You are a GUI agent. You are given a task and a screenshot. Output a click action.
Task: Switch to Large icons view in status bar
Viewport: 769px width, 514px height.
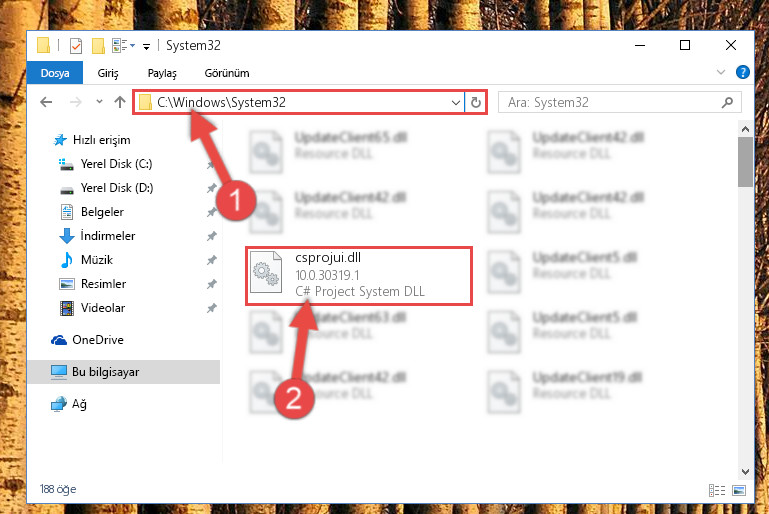click(739, 490)
